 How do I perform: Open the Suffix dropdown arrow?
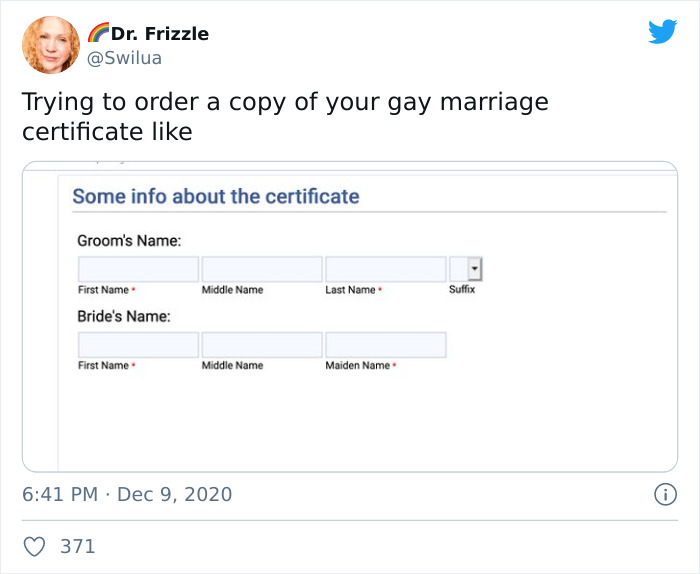tap(475, 269)
